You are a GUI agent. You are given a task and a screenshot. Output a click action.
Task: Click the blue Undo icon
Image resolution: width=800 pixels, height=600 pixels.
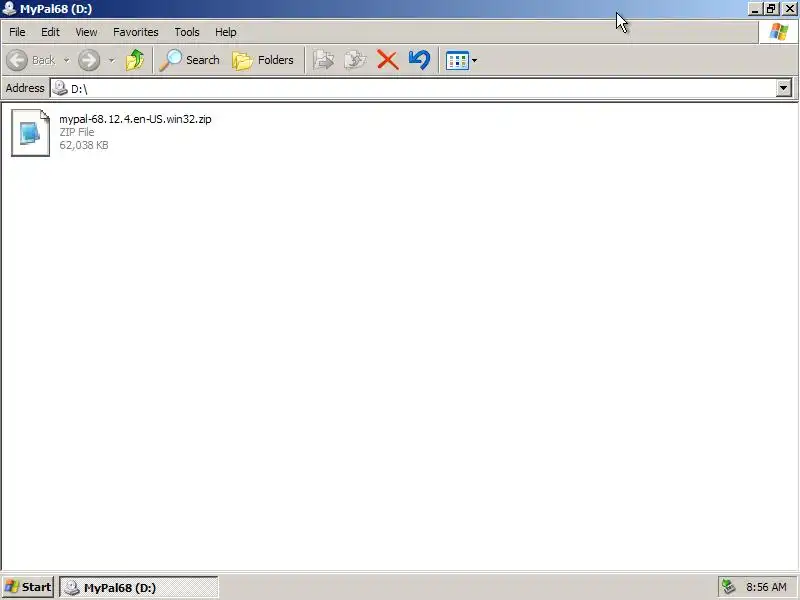coord(419,60)
